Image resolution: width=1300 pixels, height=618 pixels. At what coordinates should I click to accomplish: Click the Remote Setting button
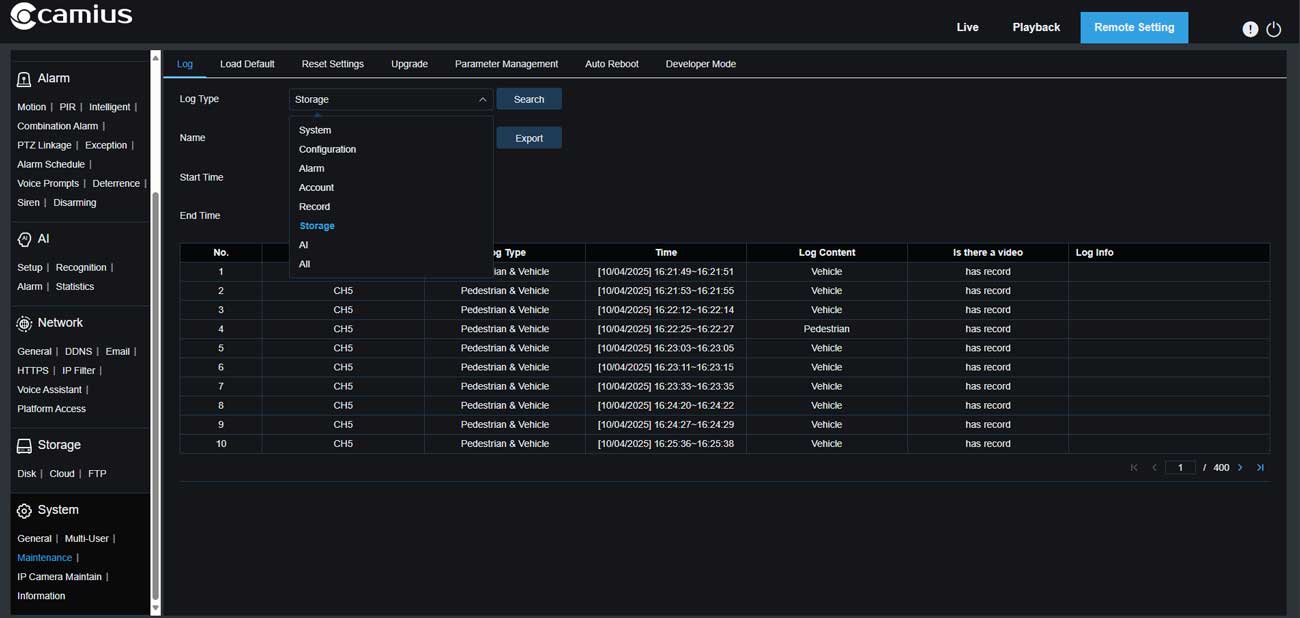[1134, 27]
